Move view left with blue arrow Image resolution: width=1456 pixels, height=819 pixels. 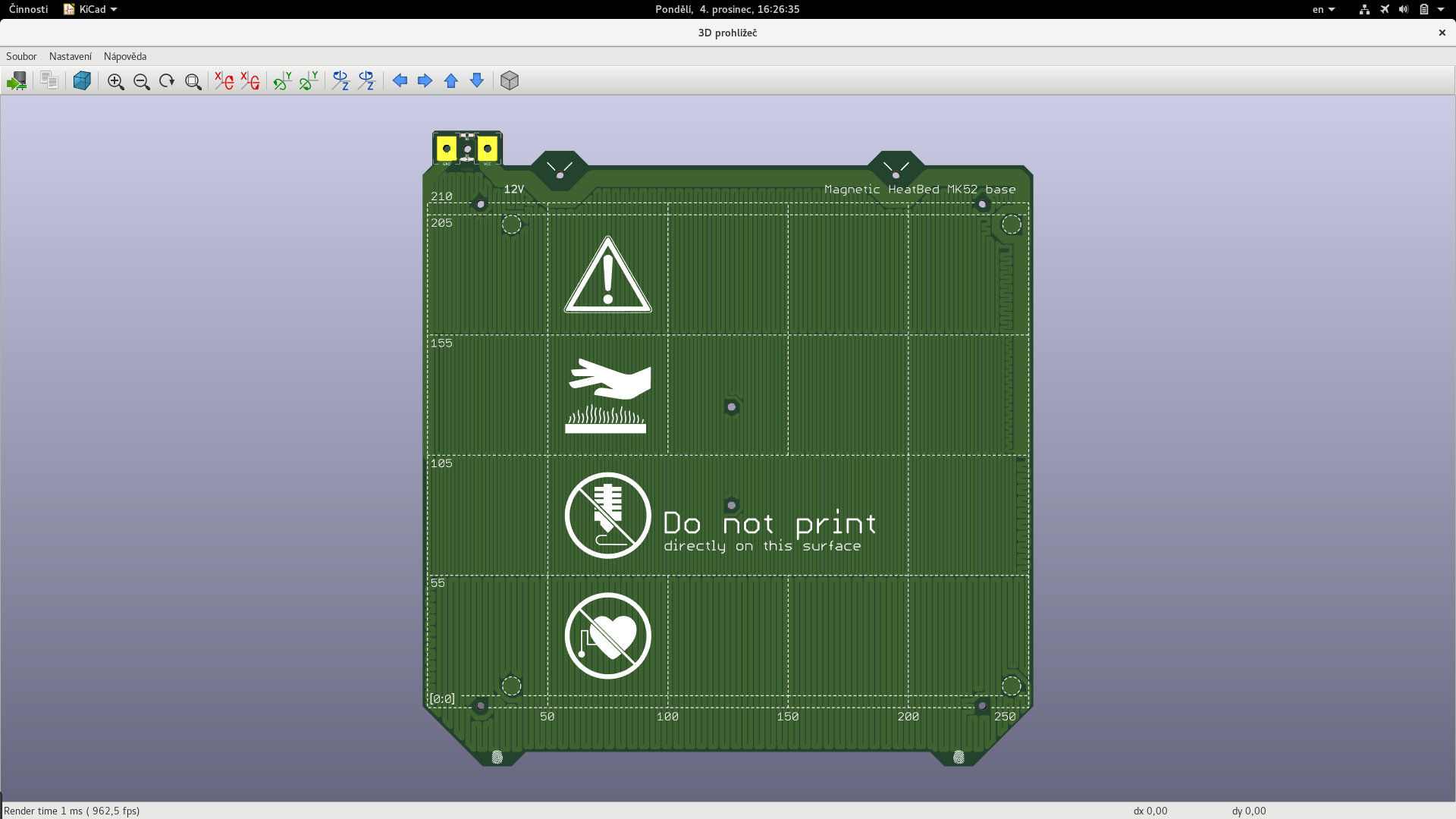click(x=400, y=81)
